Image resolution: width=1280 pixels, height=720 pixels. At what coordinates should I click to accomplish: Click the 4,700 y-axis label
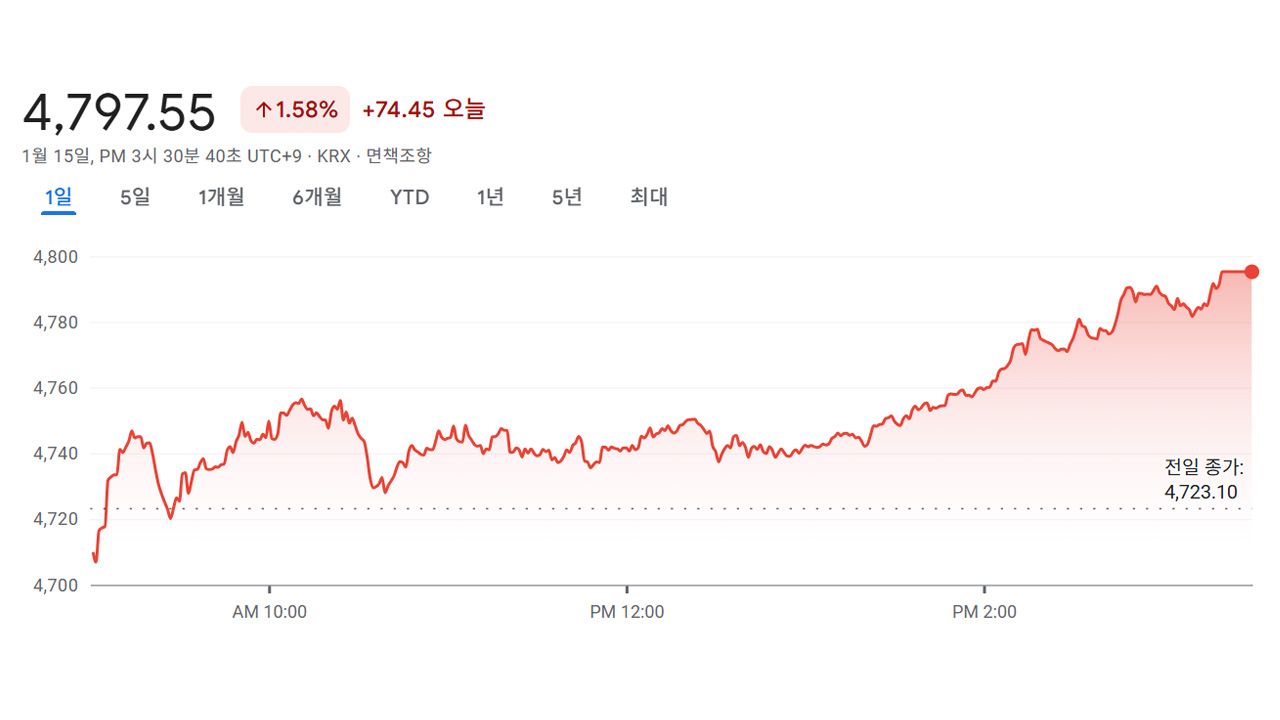coord(56,585)
